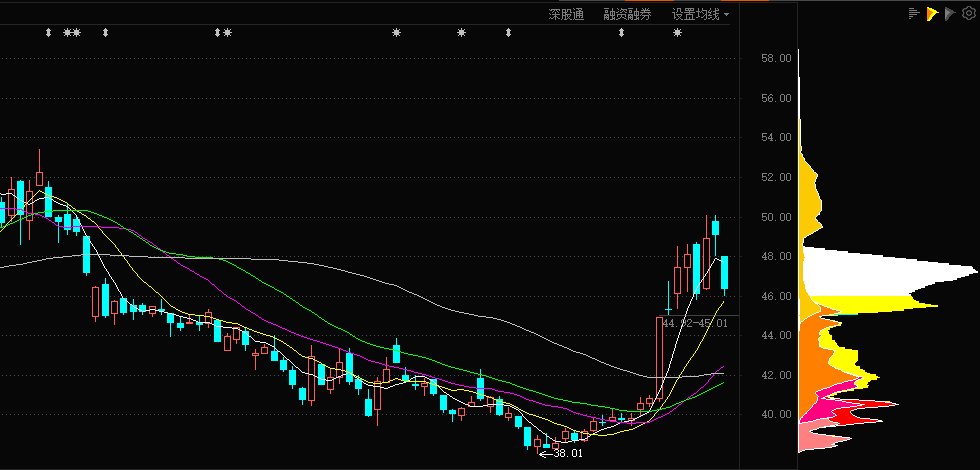Click the large red breakout candlestick
The width and height of the screenshot is (980, 470).
click(659, 358)
